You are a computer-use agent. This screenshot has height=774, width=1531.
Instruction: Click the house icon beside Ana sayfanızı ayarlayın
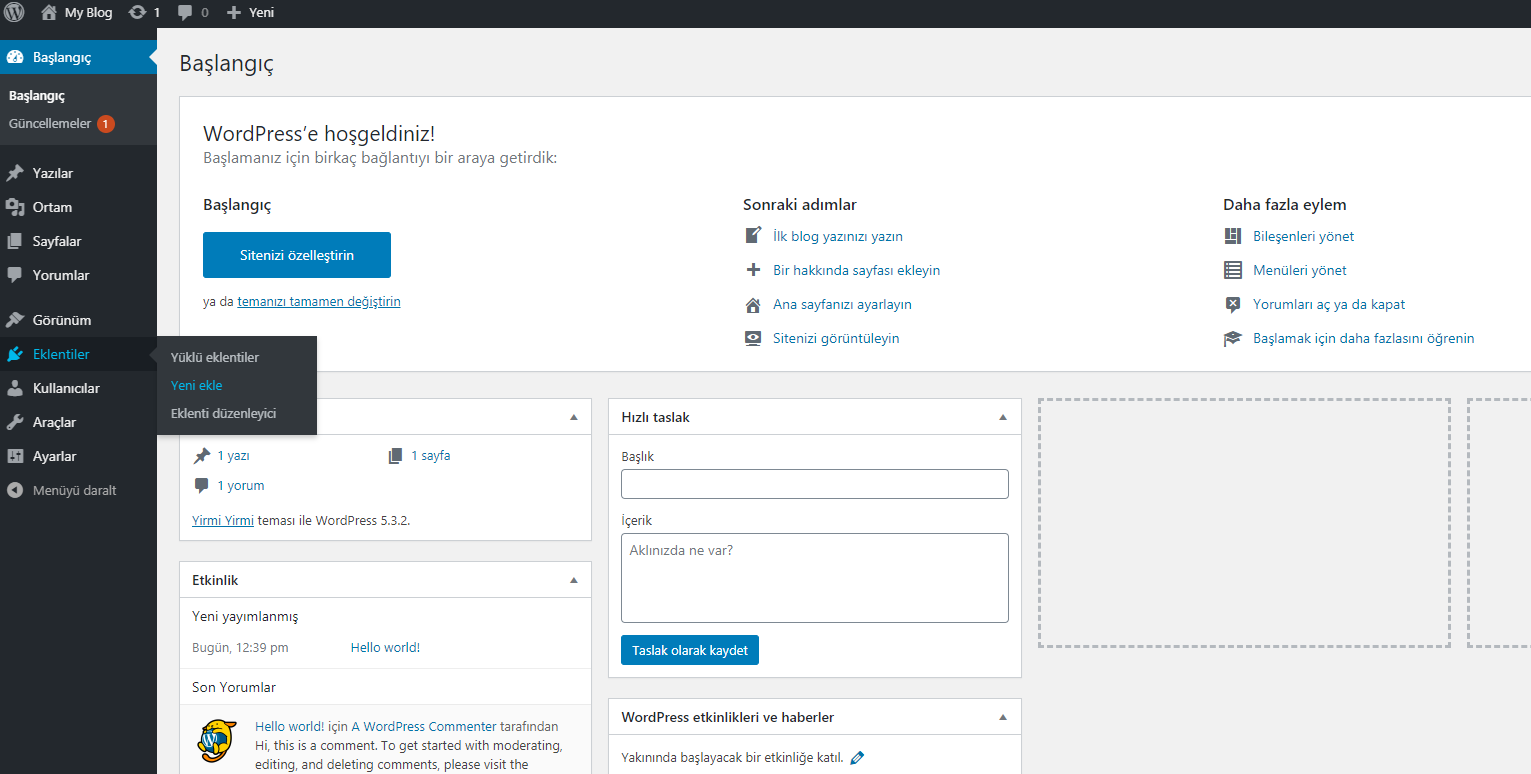(x=754, y=304)
